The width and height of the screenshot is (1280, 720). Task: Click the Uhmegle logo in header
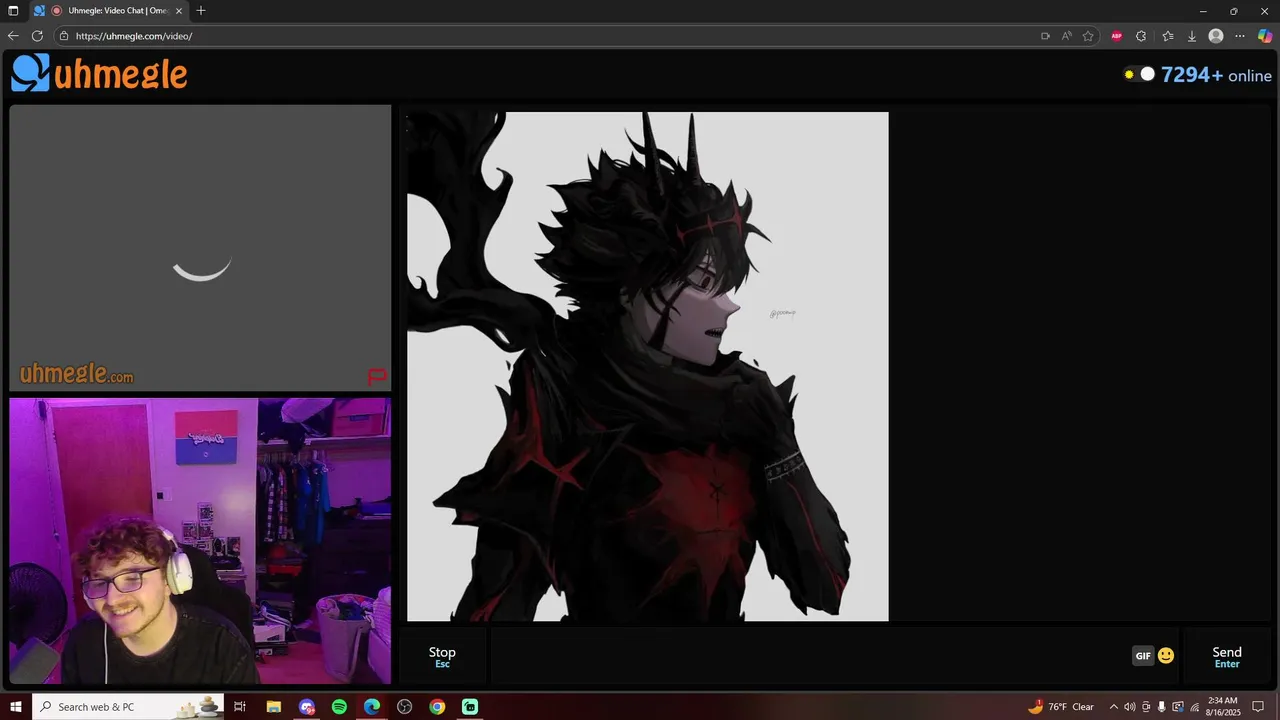pyautogui.click(x=99, y=73)
